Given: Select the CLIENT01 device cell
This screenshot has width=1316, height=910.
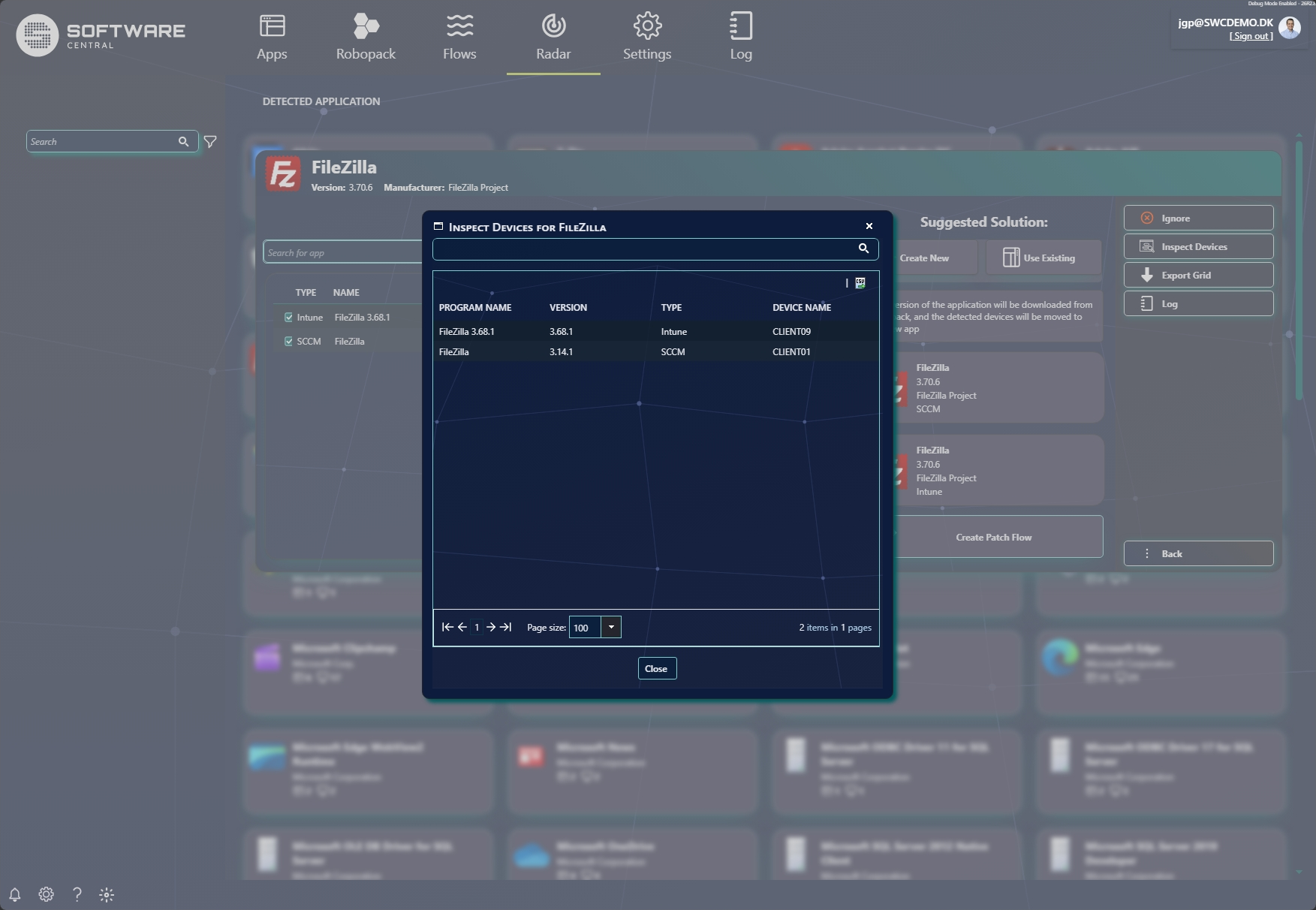Looking at the screenshot, I should tap(791, 351).
